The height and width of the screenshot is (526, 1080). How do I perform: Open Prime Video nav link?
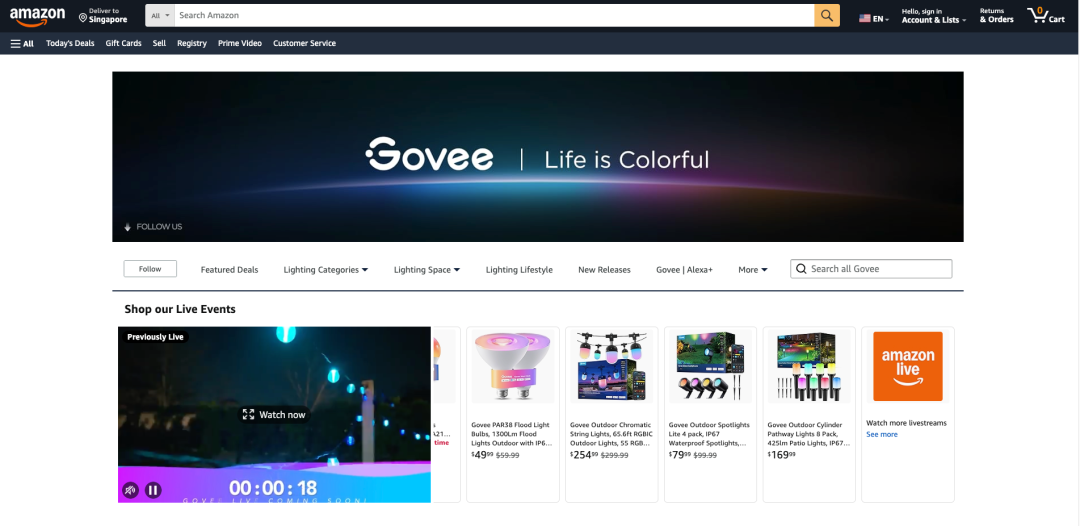click(240, 43)
